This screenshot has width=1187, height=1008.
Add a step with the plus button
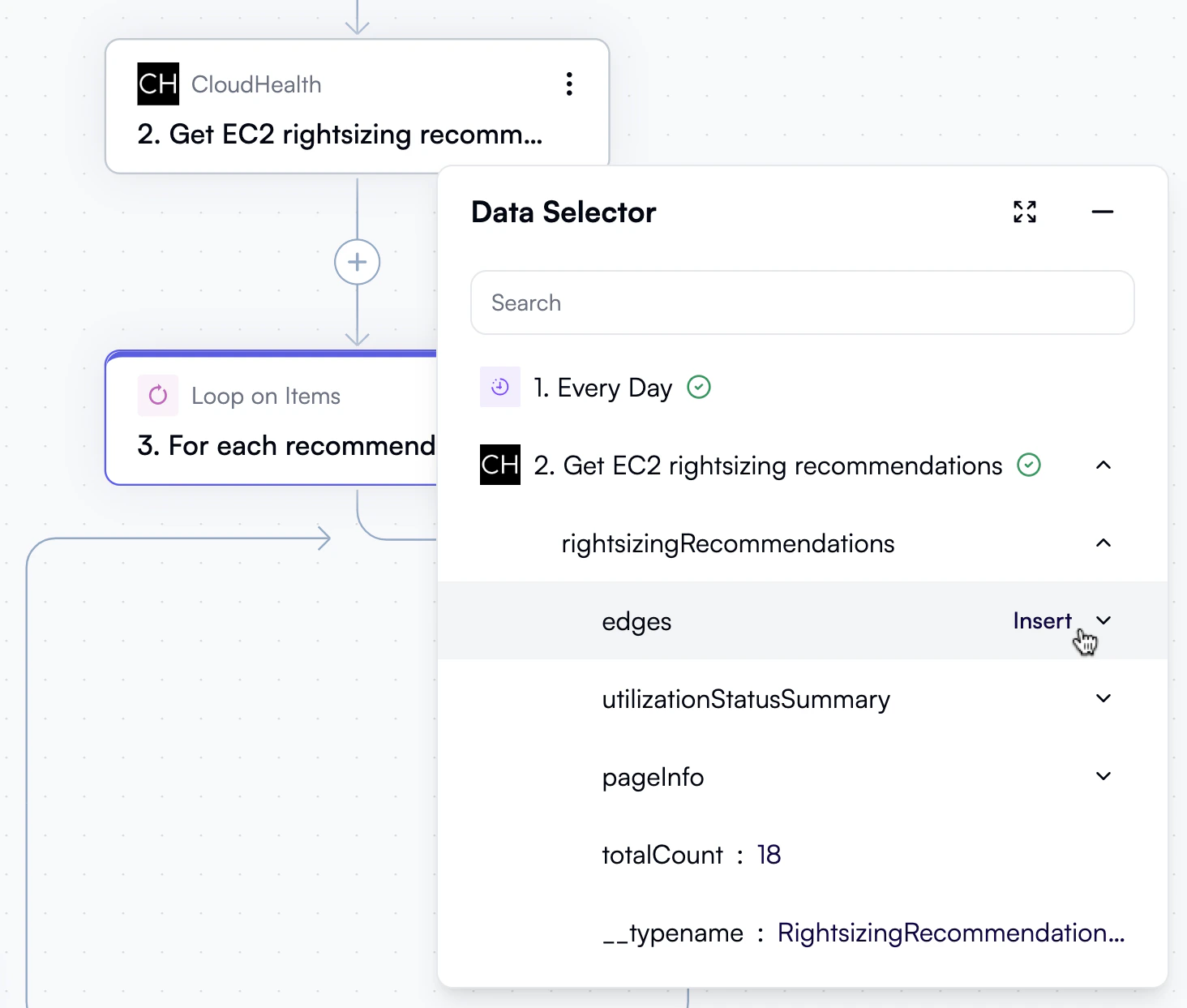[x=357, y=262]
